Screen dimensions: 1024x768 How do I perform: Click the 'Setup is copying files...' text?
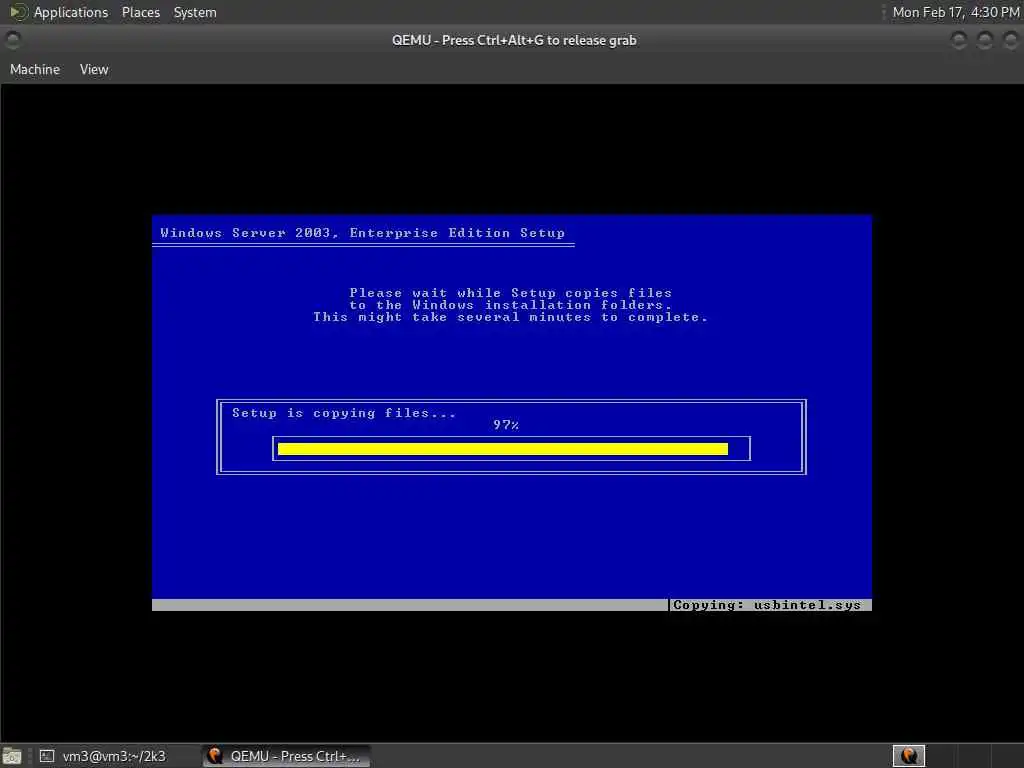coord(344,413)
